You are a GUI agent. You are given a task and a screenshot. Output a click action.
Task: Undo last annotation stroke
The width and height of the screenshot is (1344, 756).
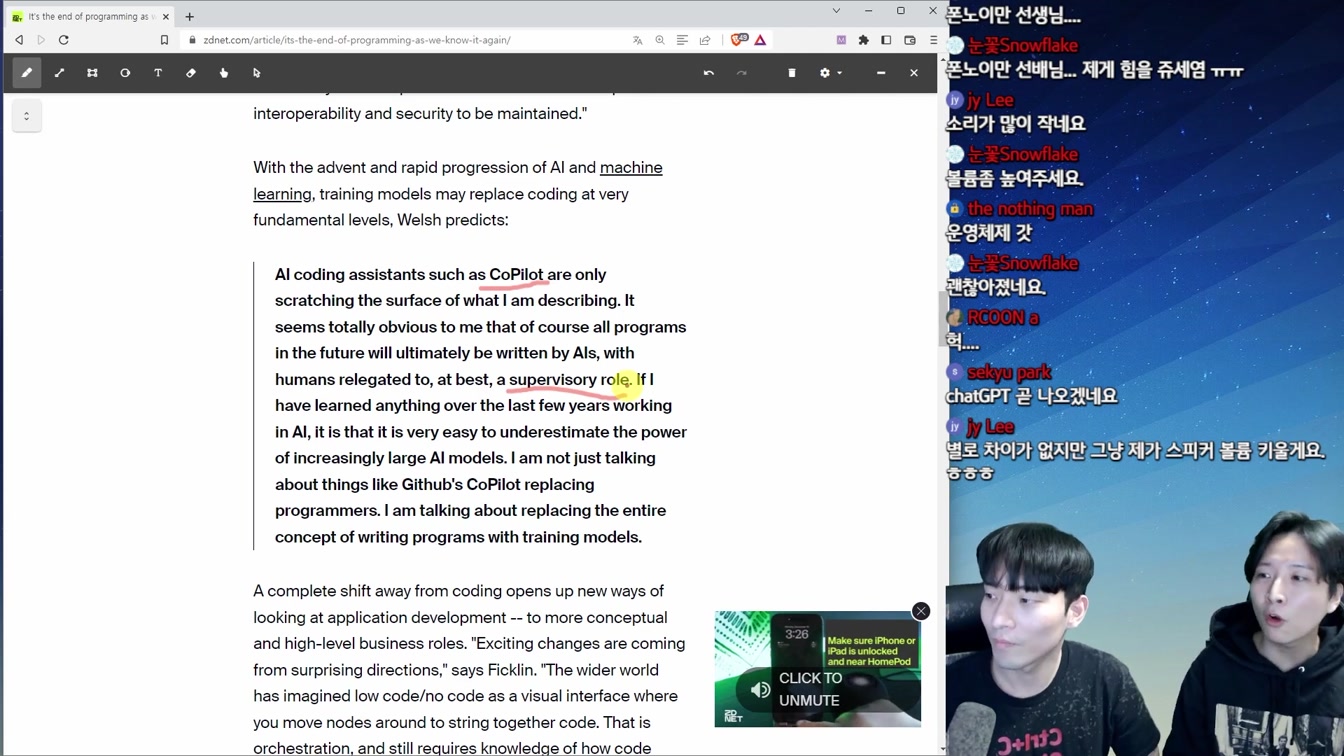pyautogui.click(x=709, y=73)
